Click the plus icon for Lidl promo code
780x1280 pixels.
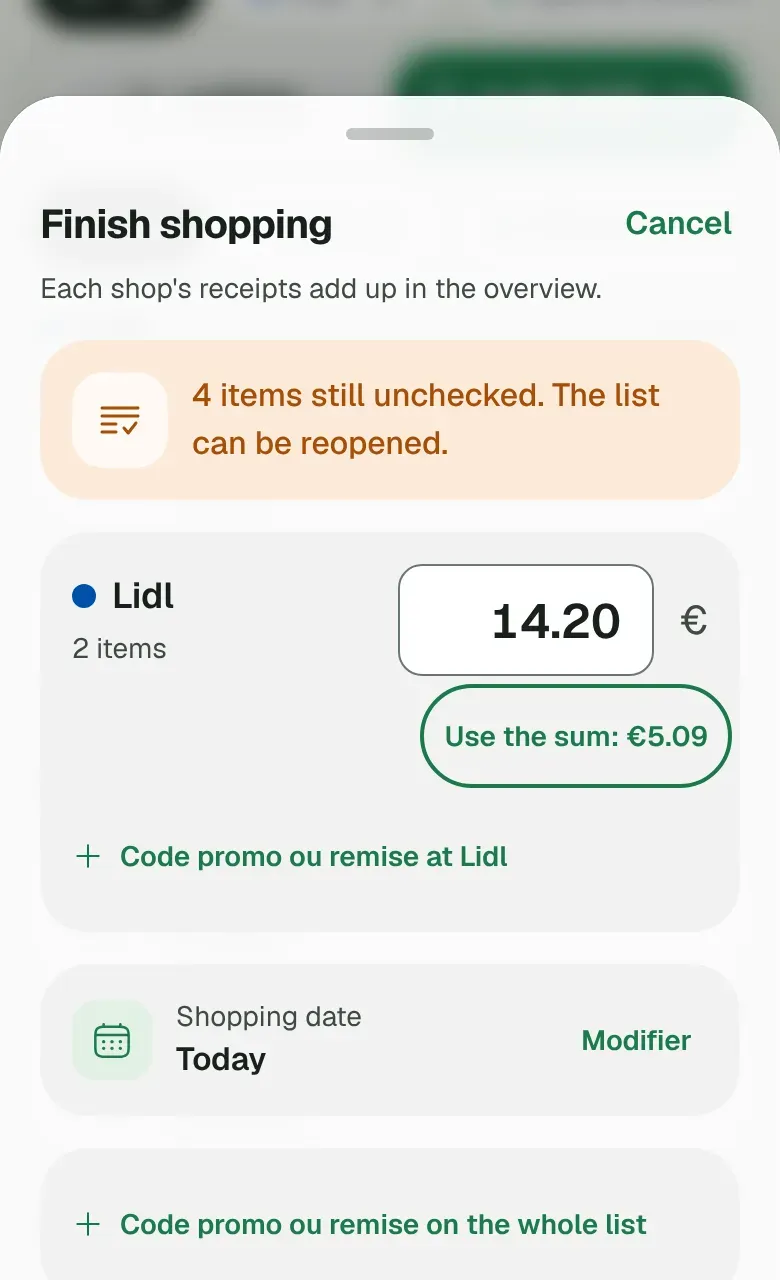pos(88,856)
